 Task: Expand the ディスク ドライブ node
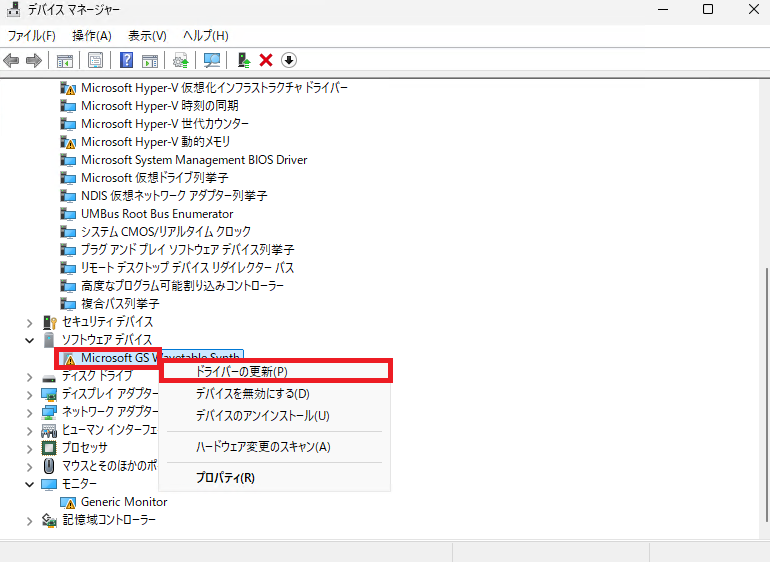29,377
